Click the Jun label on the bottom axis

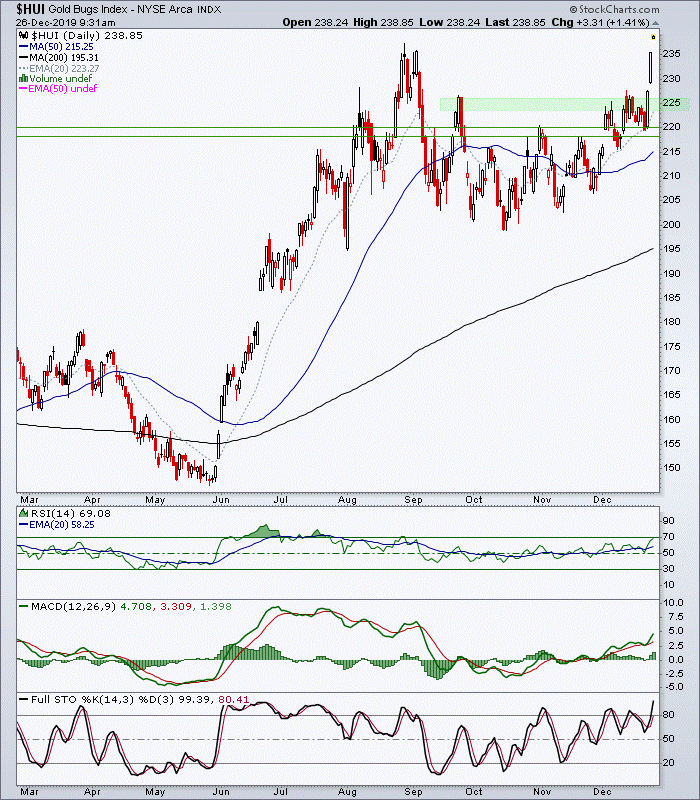coord(221,792)
